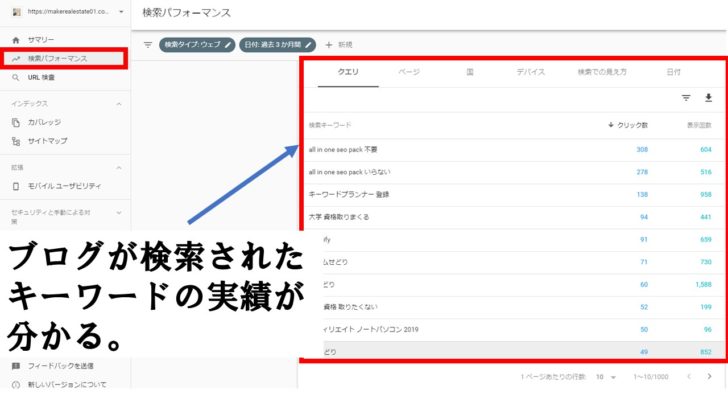Viewport: 728px width, 410px height.
Task: Click the table filter icon beside download
Action: pyautogui.click(x=686, y=98)
